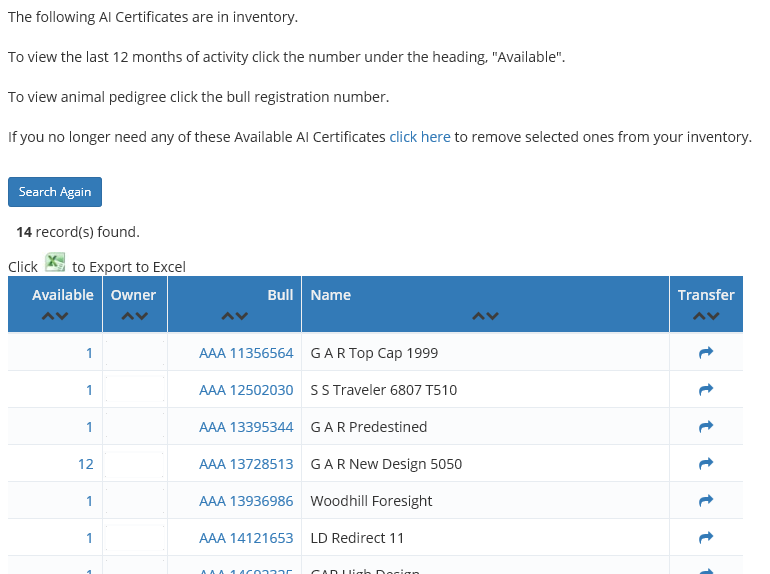Image resolution: width=770 pixels, height=574 pixels.
Task: View activity for Woodhill Foresight available count
Action: (89, 501)
